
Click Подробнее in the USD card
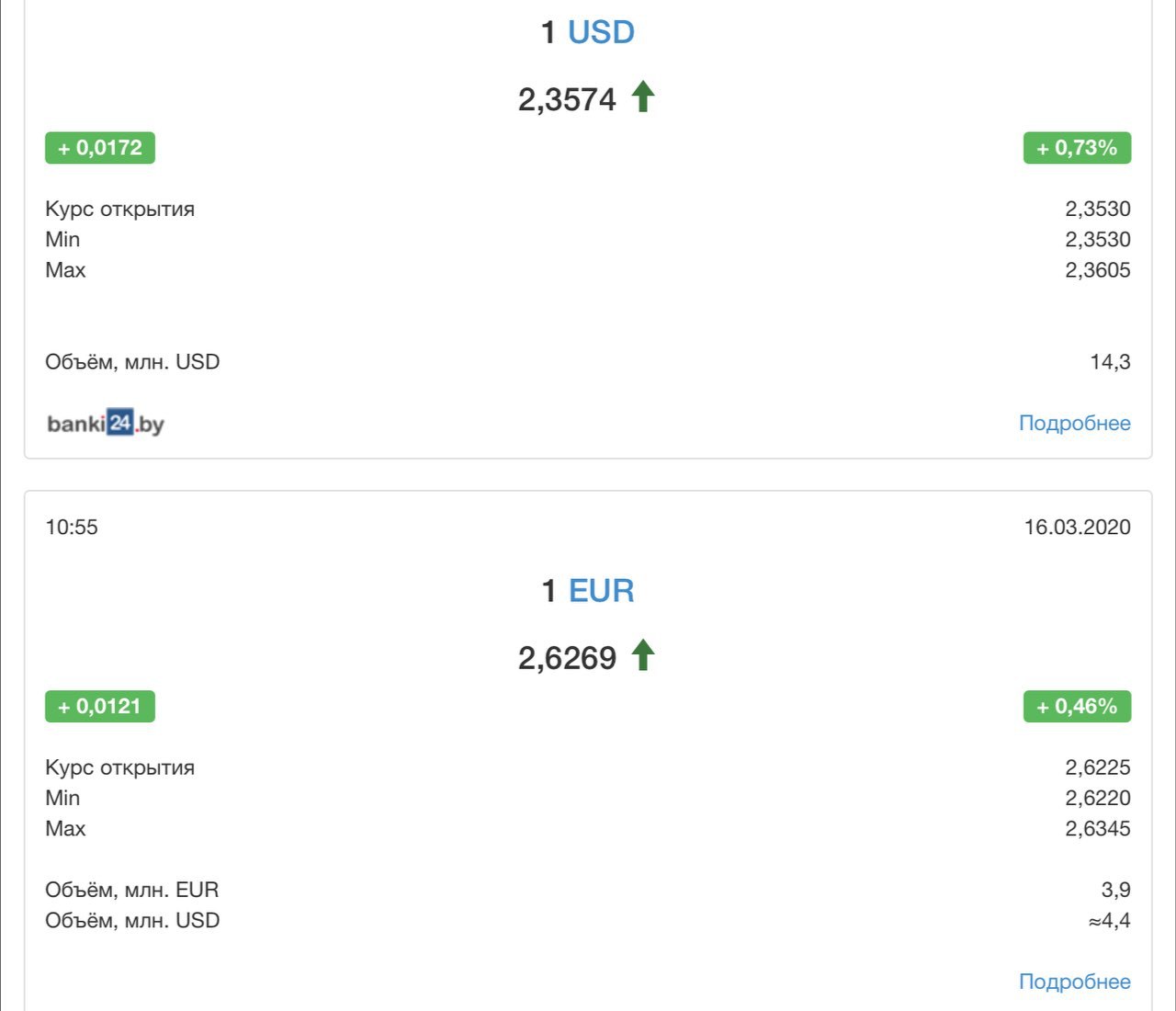(x=1075, y=424)
